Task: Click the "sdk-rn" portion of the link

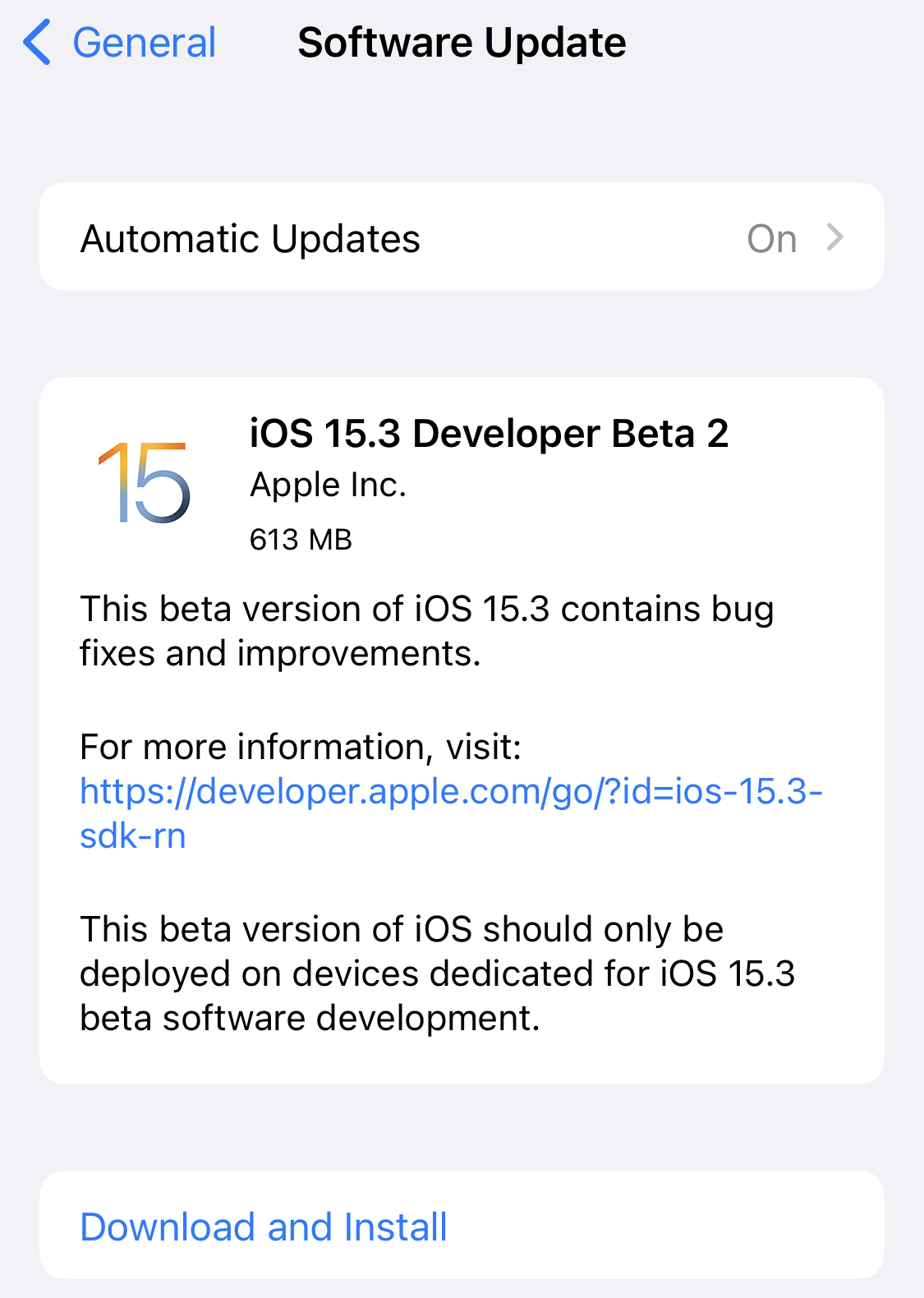Action: click(133, 835)
